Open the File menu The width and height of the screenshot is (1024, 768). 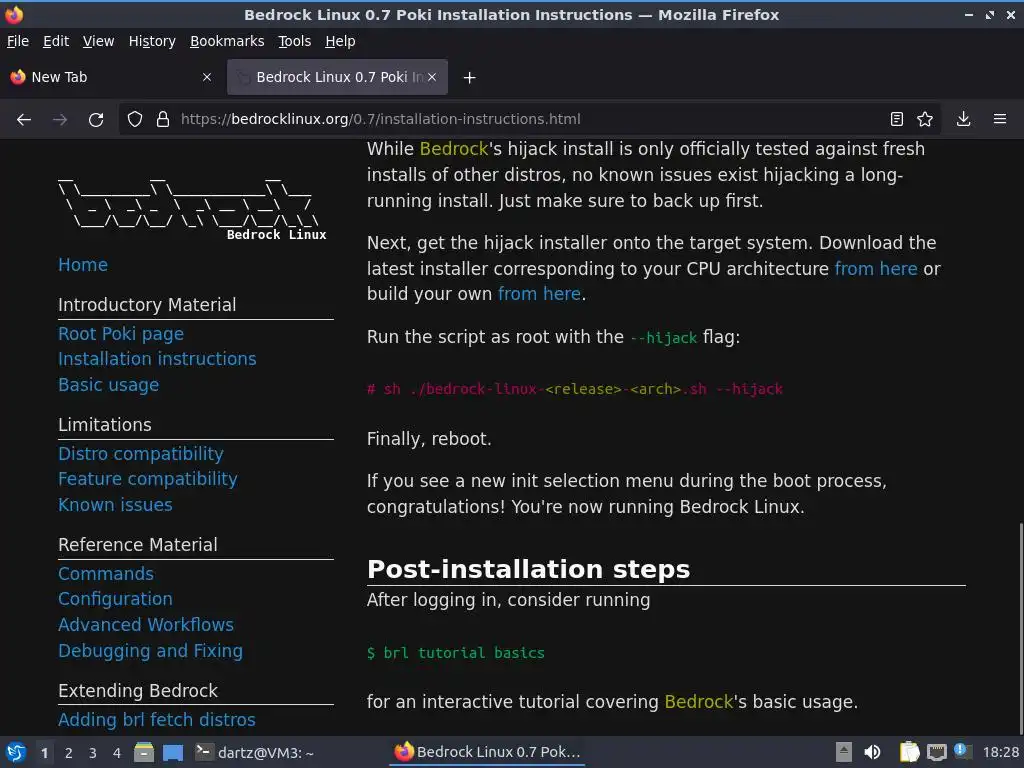(x=18, y=41)
